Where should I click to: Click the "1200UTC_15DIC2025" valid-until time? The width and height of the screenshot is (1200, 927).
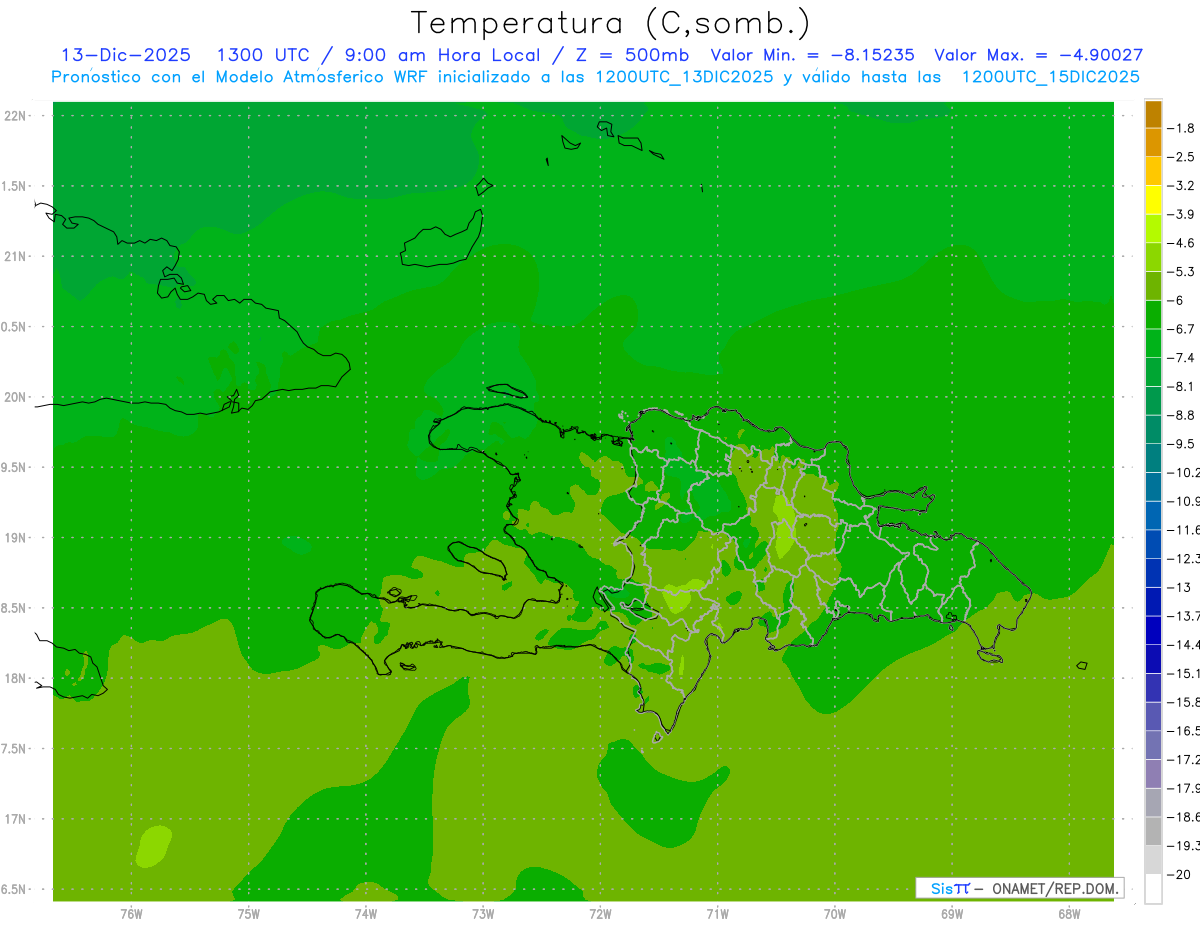[x=1050, y=77]
